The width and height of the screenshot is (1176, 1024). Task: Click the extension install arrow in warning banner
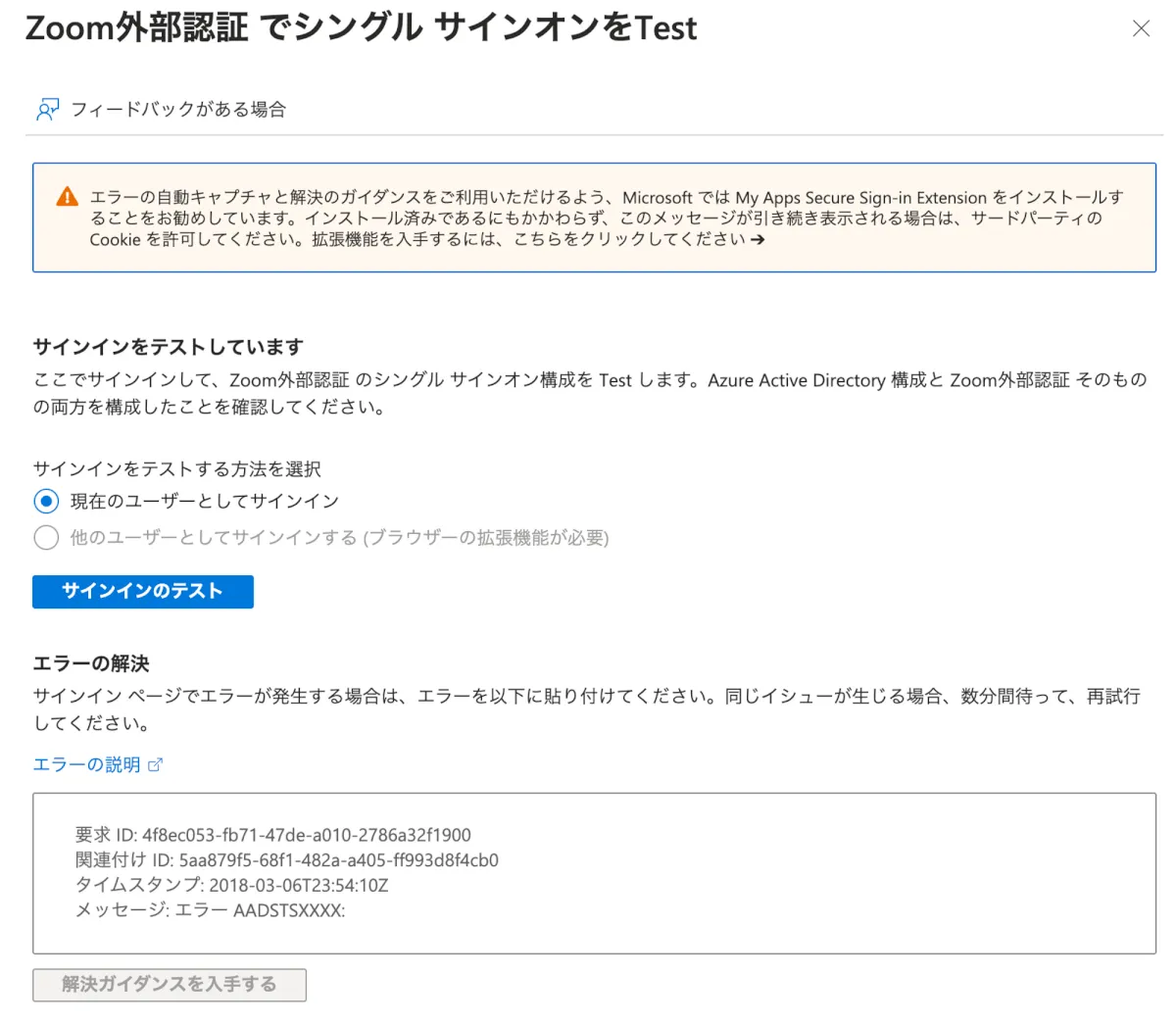point(758,239)
